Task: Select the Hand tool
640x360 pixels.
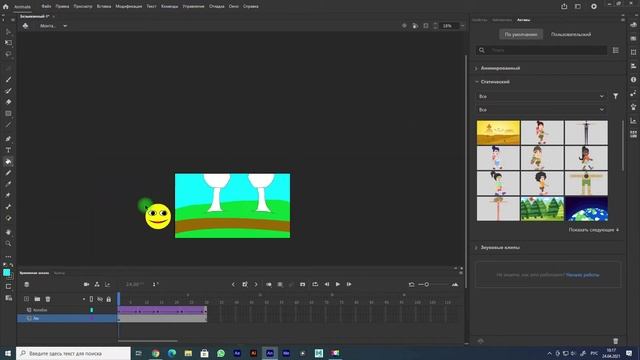Action: (x=8, y=232)
